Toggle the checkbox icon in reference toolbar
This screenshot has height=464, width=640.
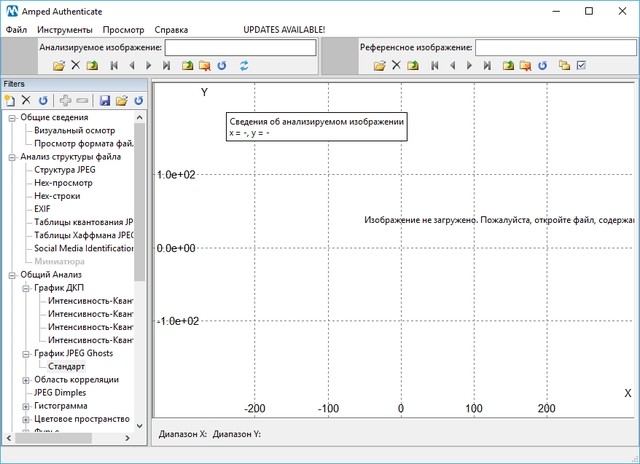581,66
